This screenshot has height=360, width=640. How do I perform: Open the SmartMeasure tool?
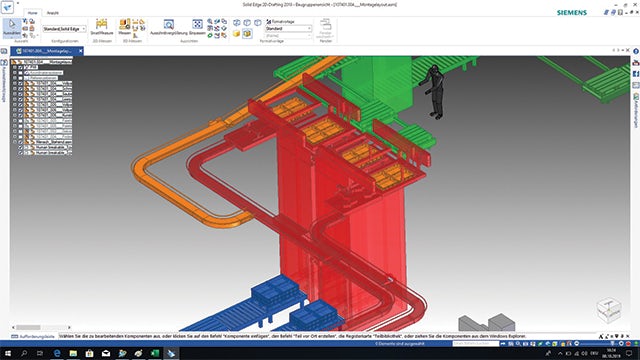102,27
